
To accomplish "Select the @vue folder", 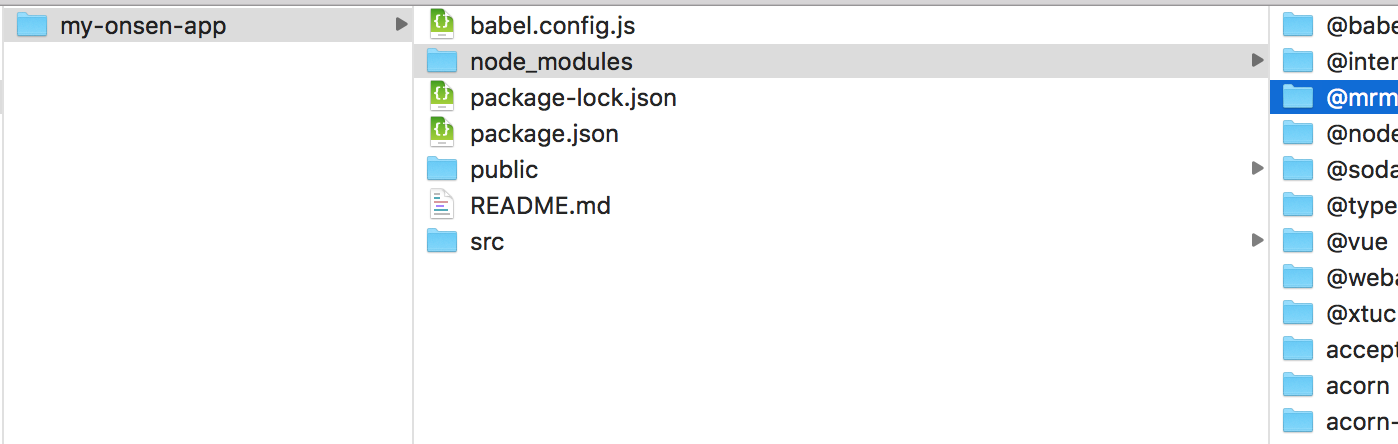I will 1356,241.
